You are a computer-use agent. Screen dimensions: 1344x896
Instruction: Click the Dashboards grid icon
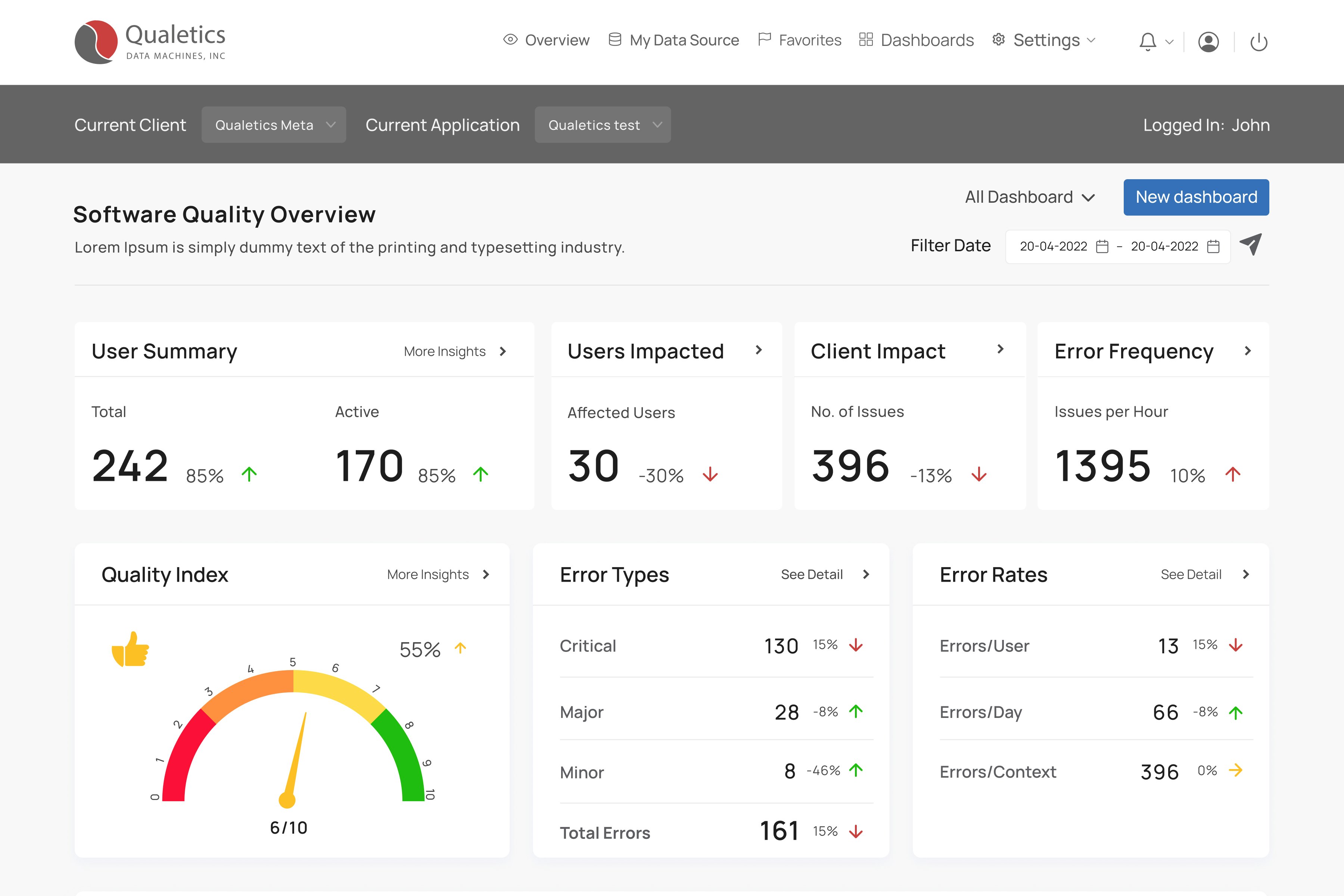coord(866,40)
